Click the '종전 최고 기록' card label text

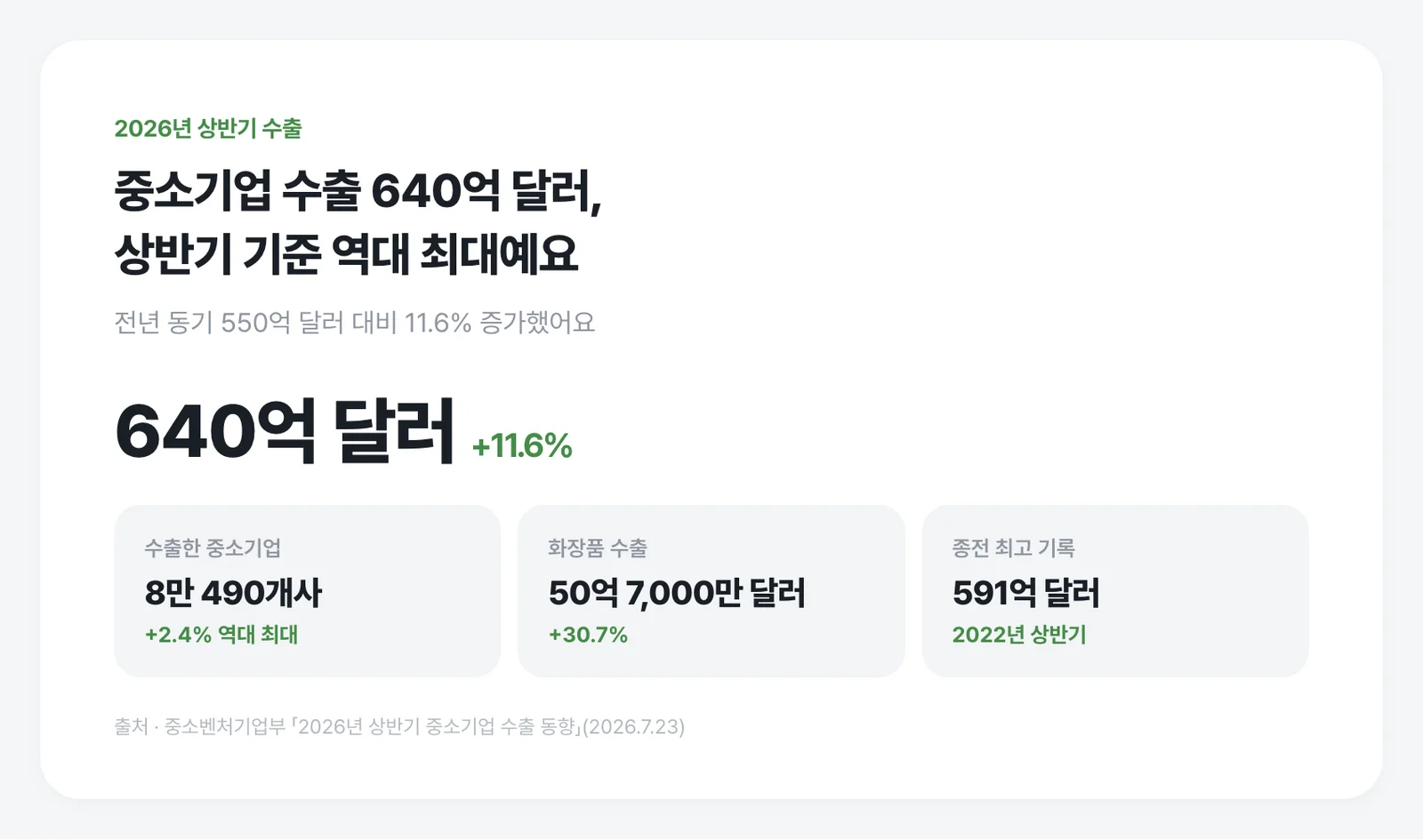pos(1013,548)
